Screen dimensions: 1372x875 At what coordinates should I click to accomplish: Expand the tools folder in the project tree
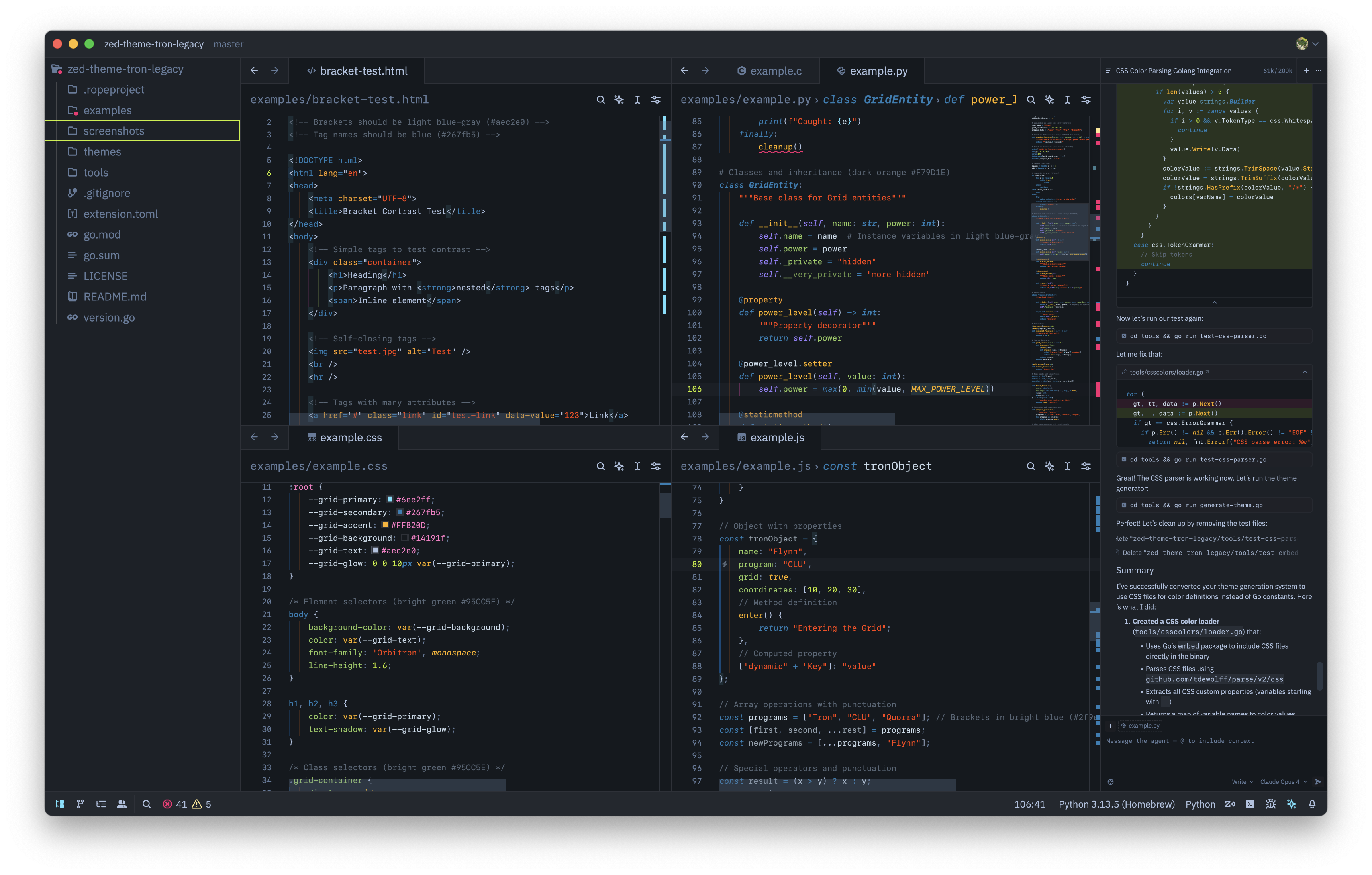coord(142,172)
